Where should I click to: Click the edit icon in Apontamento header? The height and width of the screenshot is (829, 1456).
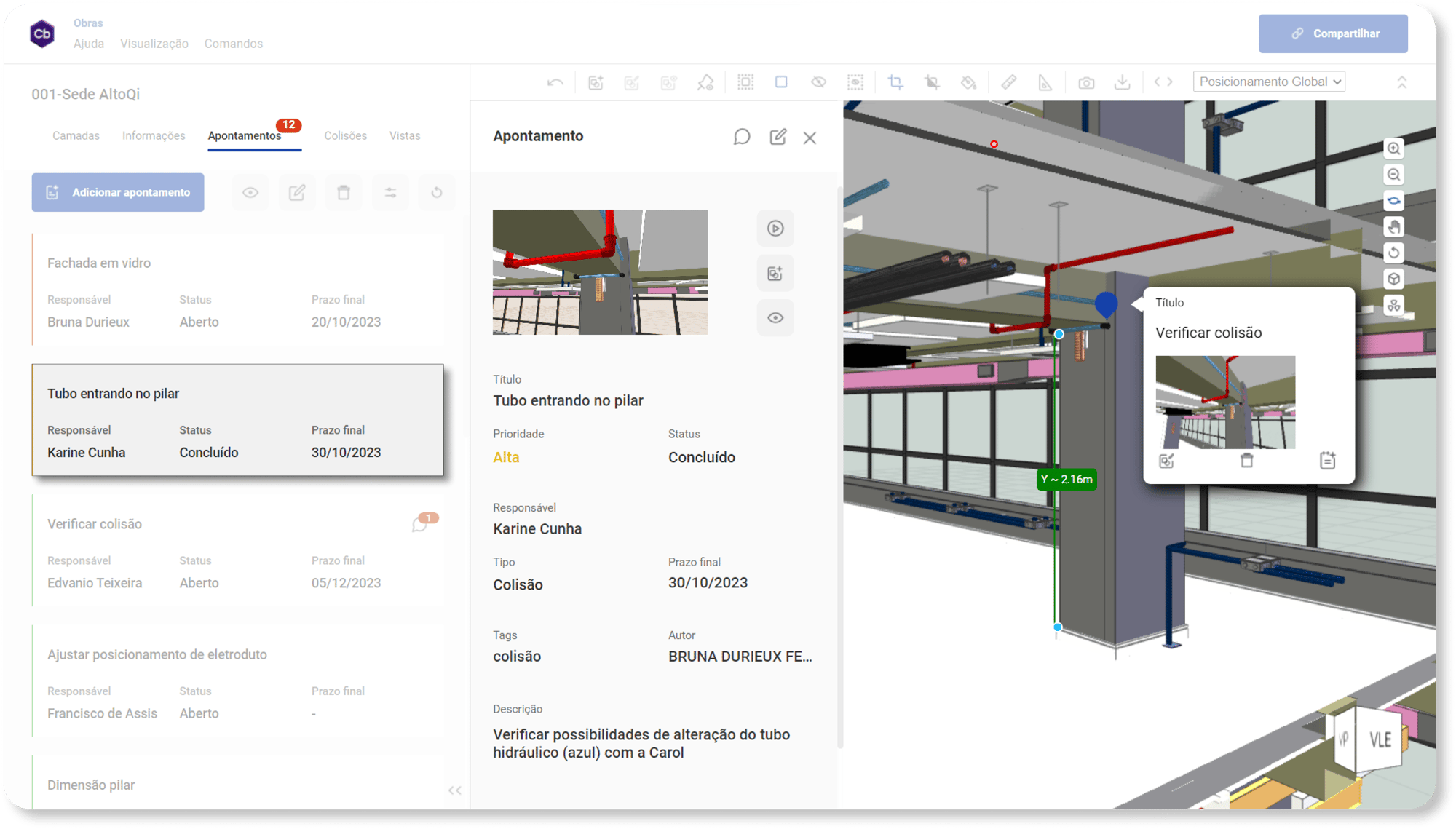[778, 137]
